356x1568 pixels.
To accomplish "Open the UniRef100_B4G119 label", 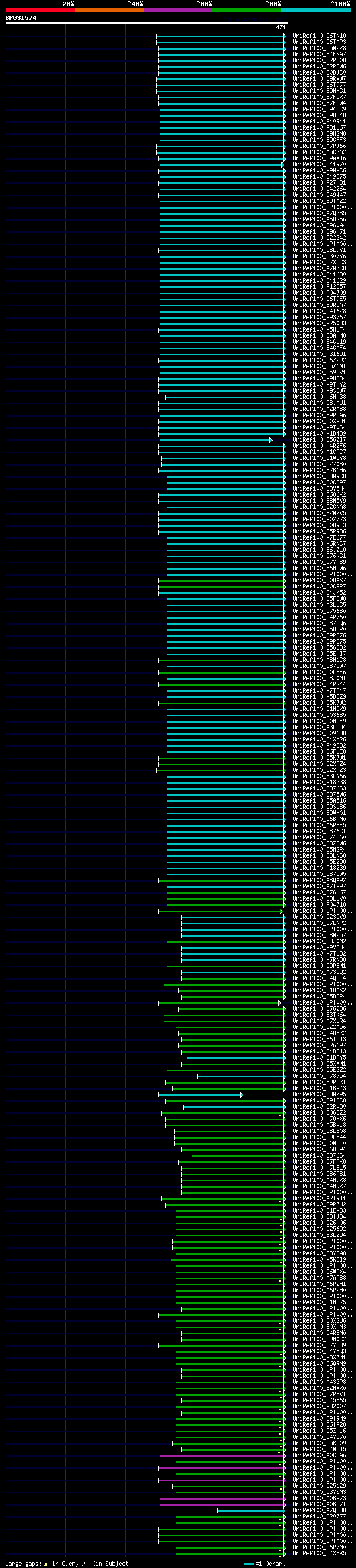I will [319, 342].
